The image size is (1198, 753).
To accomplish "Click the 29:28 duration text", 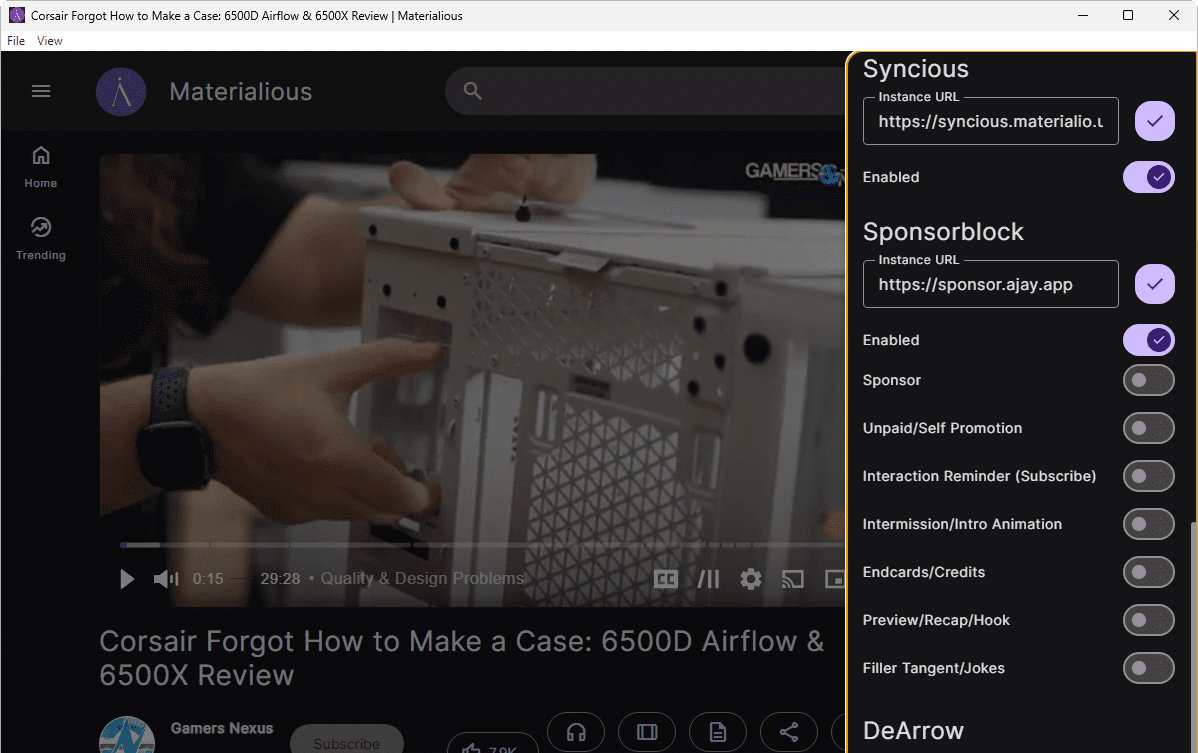I will point(280,579).
